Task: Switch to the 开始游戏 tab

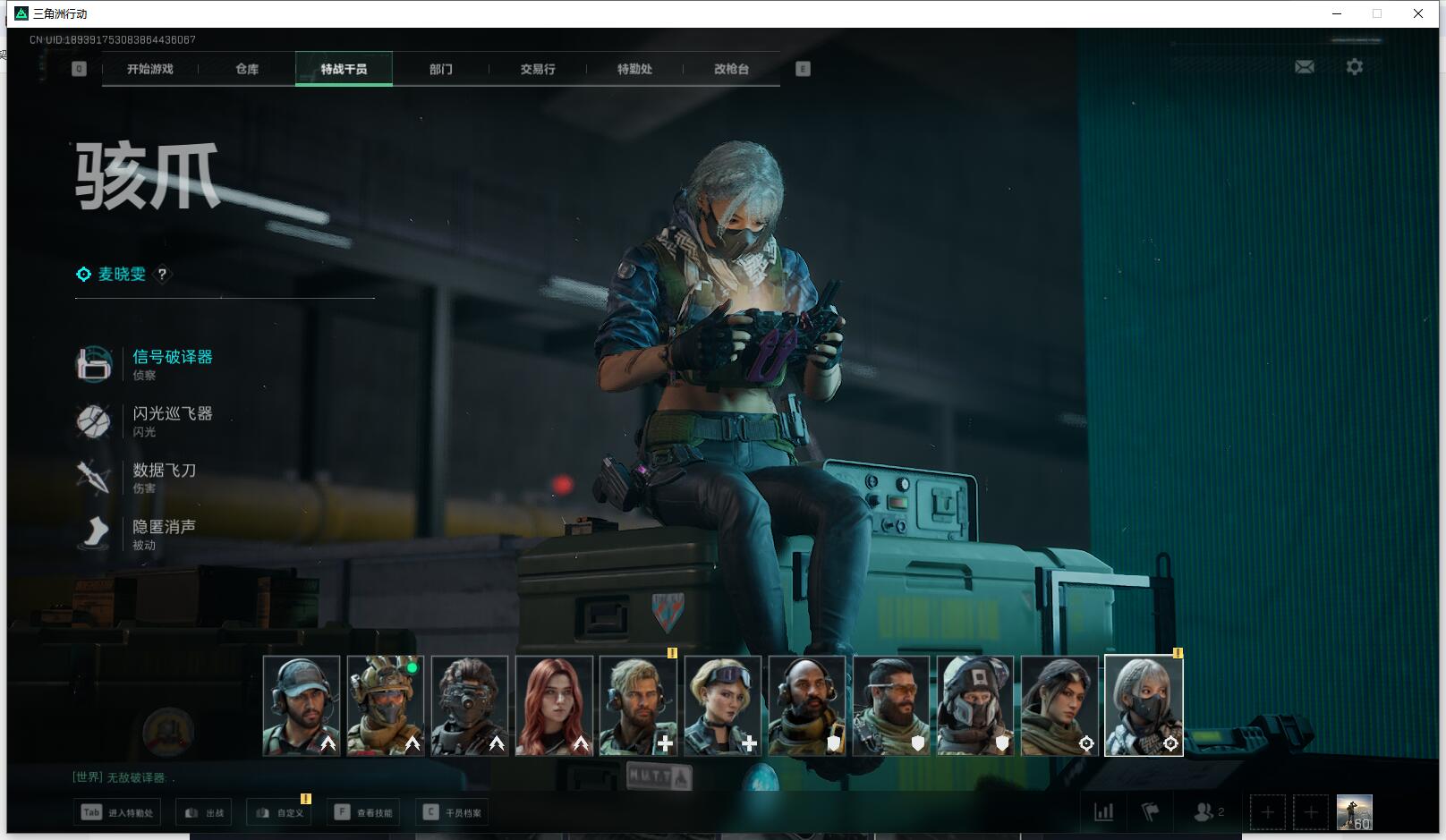Action: 150,69
